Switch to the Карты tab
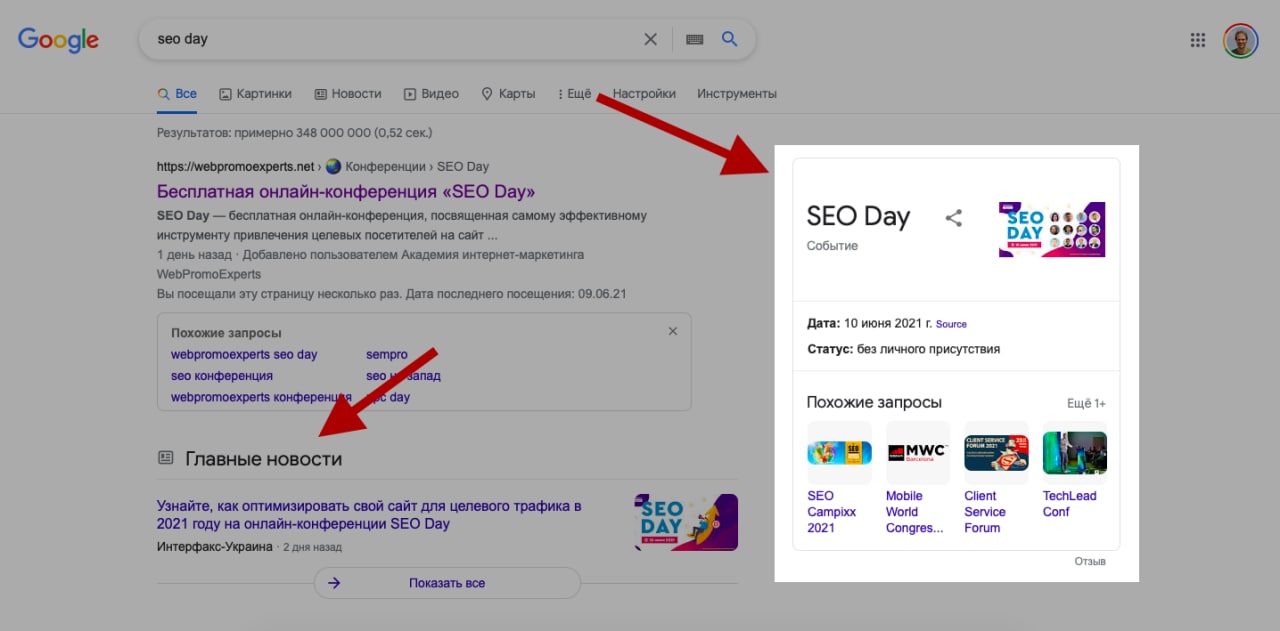This screenshot has height=631, width=1280. click(508, 94)
